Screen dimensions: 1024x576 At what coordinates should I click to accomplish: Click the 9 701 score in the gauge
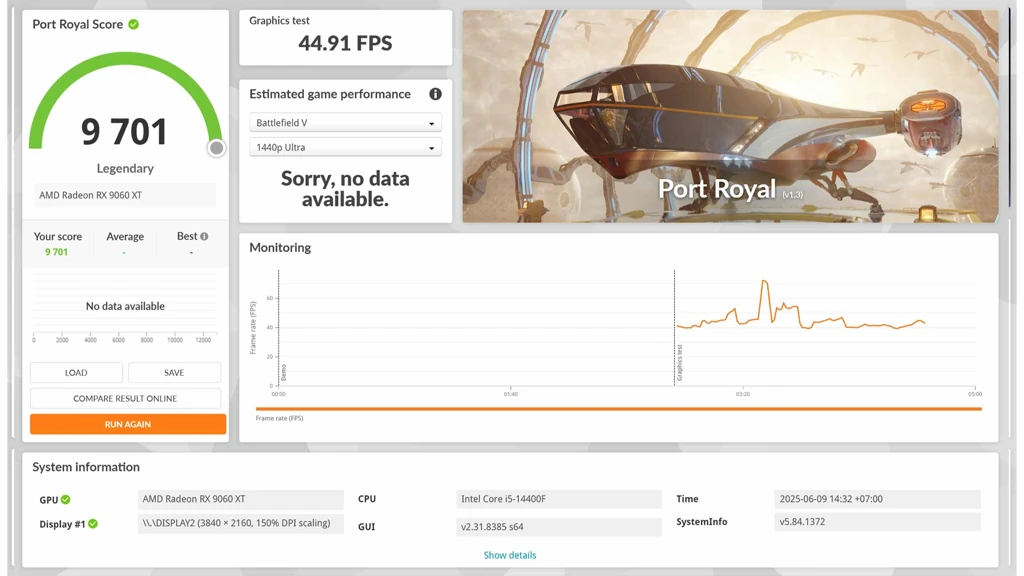[124, 131]
